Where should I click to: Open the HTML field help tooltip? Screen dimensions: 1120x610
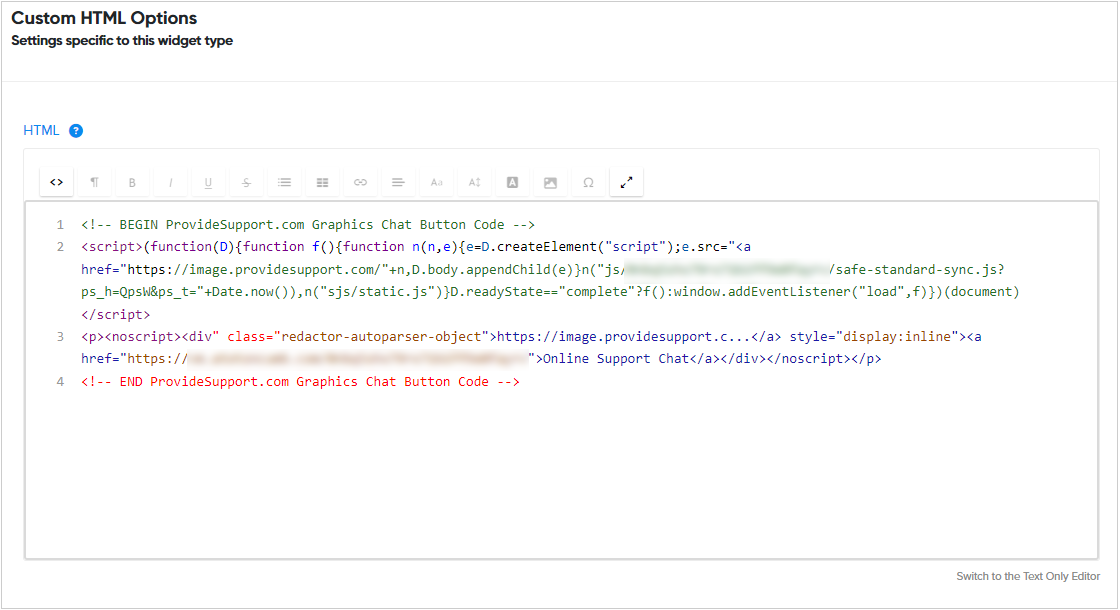coord(78,130)
